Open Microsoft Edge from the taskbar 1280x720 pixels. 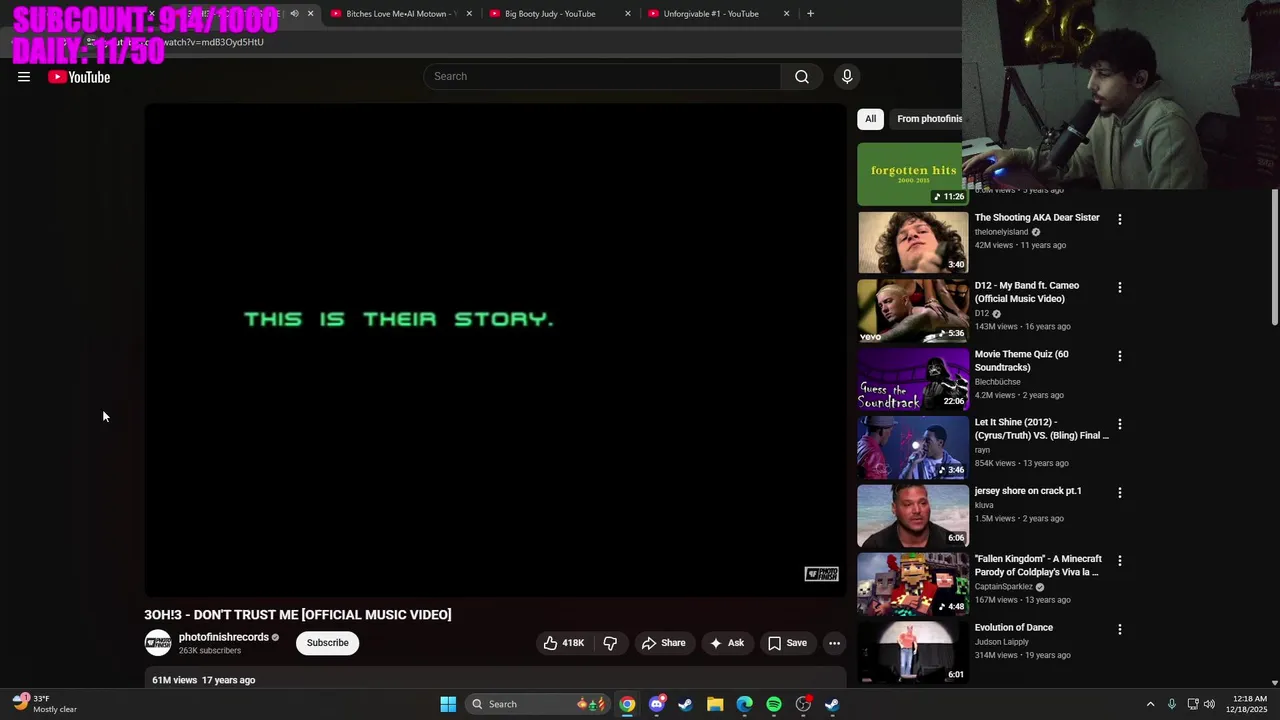pos(744,704)
